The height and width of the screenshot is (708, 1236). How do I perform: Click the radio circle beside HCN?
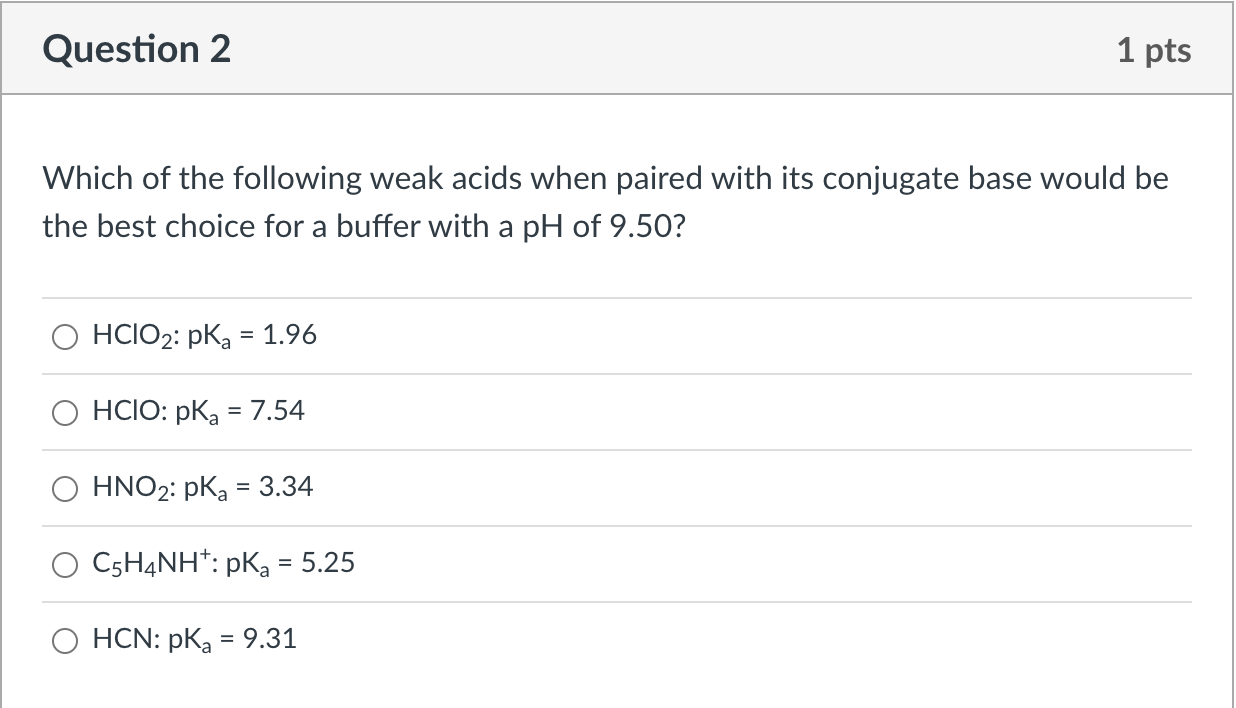point(66,641)
